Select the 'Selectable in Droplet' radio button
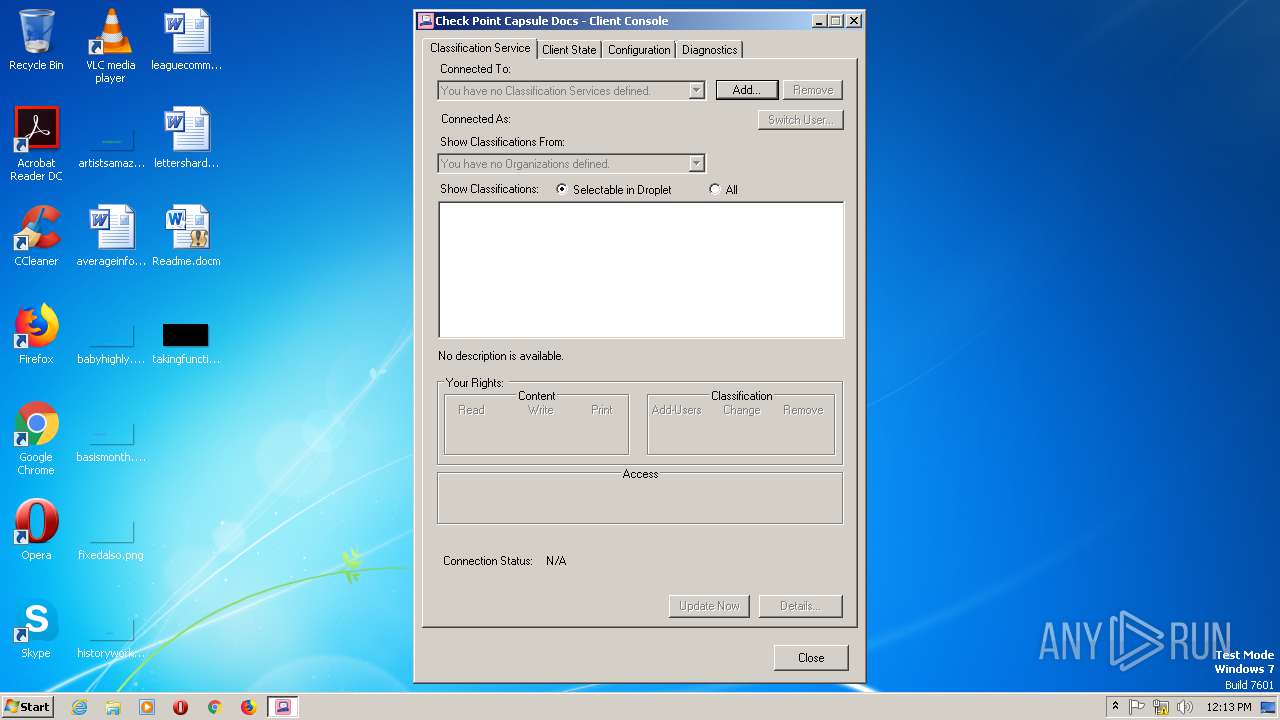1280x720 pixels. coord(561,189)
